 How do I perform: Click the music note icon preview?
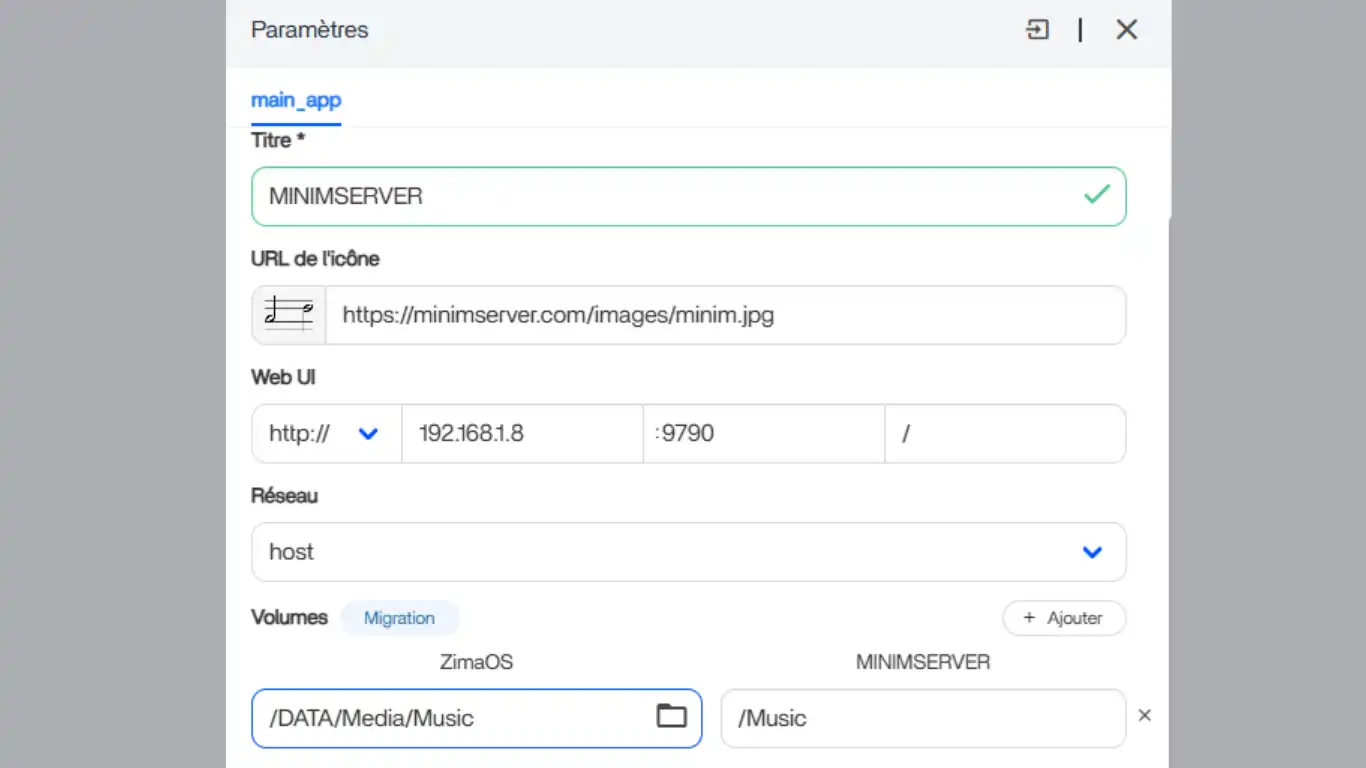pos(289,315)
